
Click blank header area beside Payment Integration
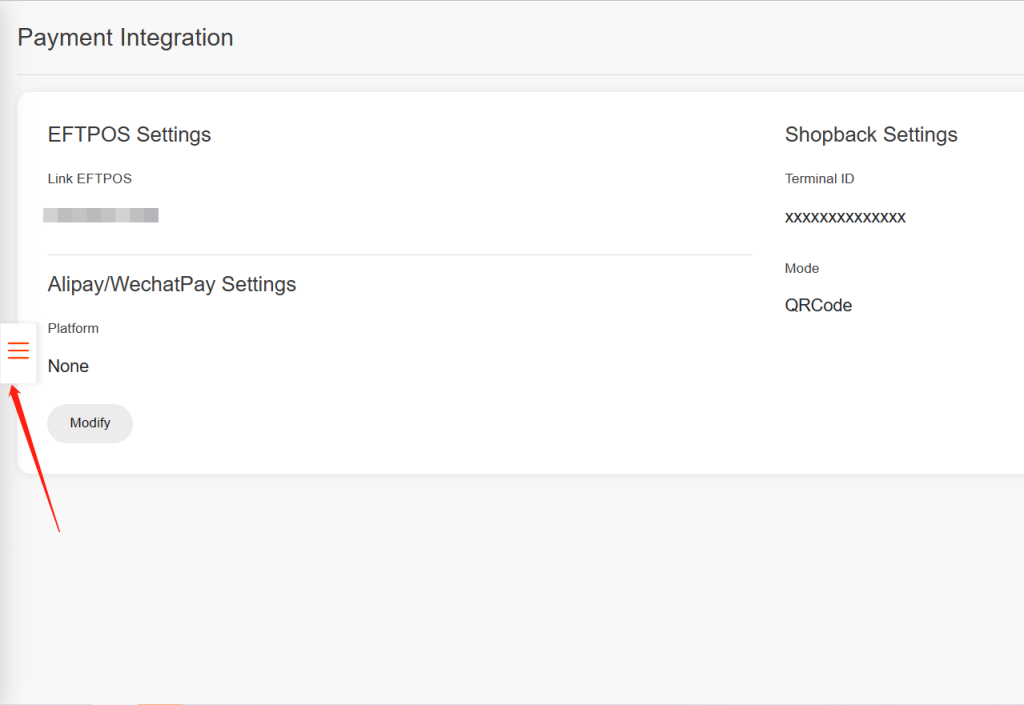tap(600, 38)
